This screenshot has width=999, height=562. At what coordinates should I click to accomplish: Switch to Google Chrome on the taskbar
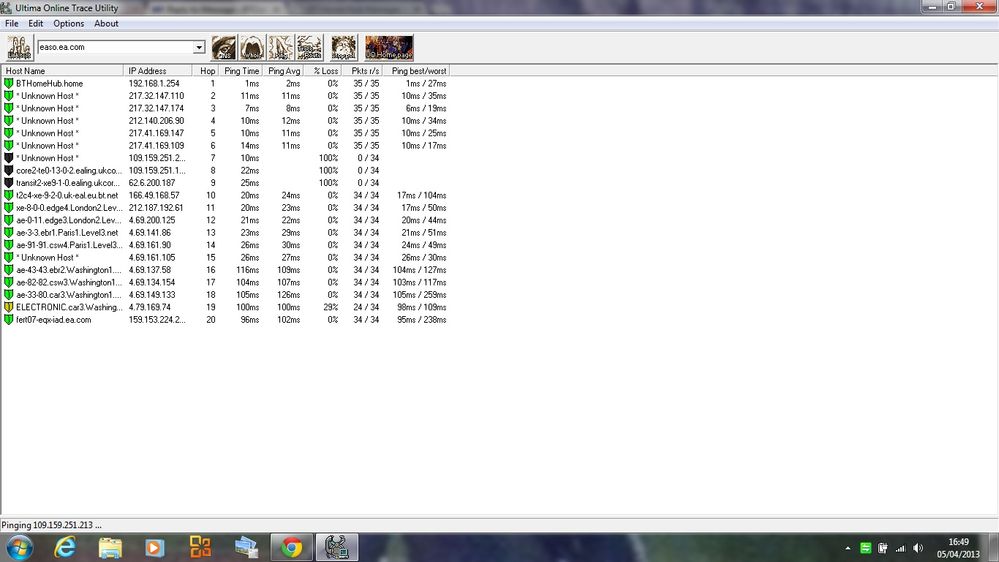click(x=292, y=547)
